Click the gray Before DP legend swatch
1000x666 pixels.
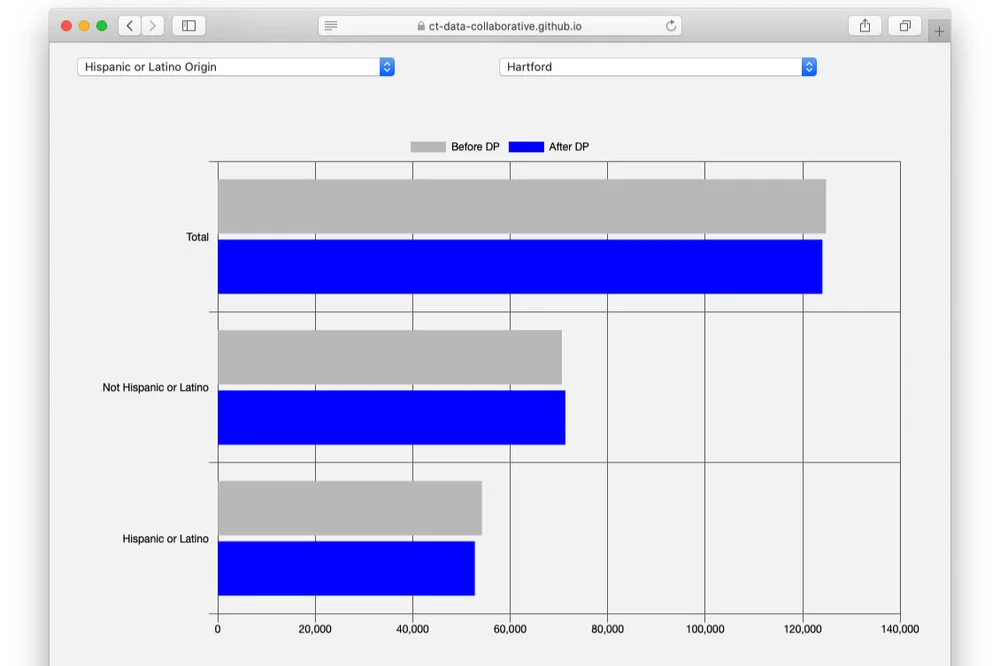(x=427, y=146)
